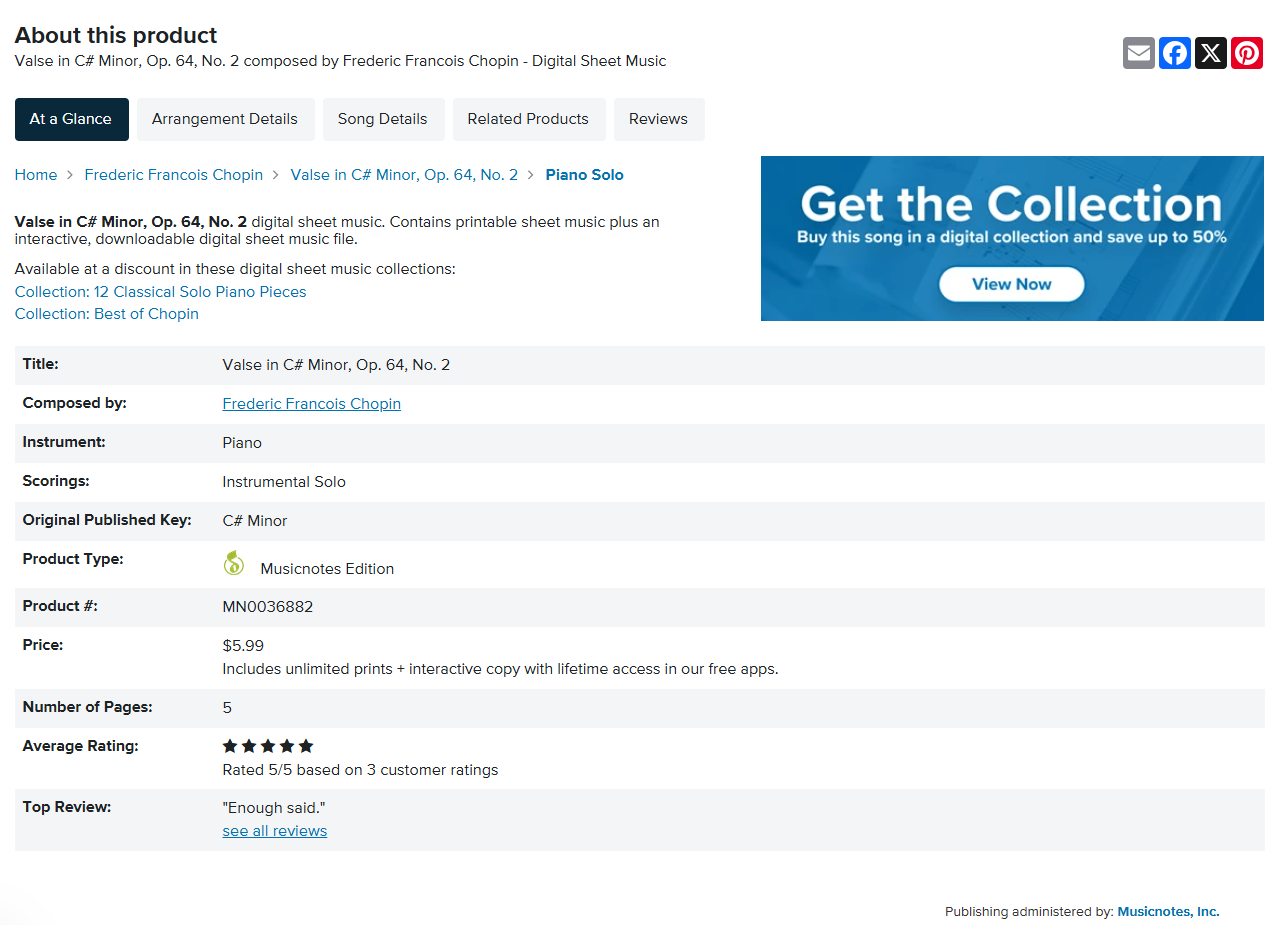Pin product on Pinterest
The image size is (1278, 925).
coord(1247,53)
